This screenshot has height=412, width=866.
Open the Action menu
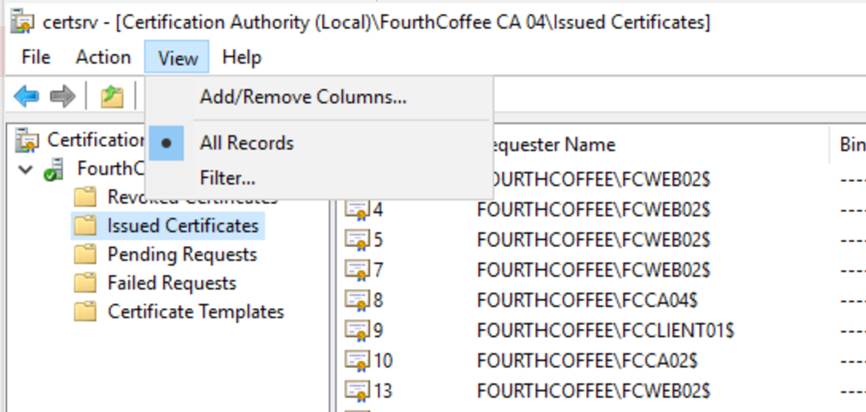pyautogui.click(x=103, y=58)
